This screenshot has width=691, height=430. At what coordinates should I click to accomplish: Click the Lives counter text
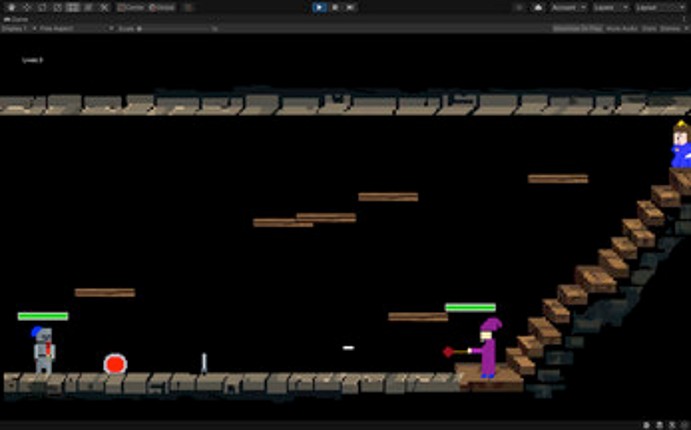(x=33, y=60)
